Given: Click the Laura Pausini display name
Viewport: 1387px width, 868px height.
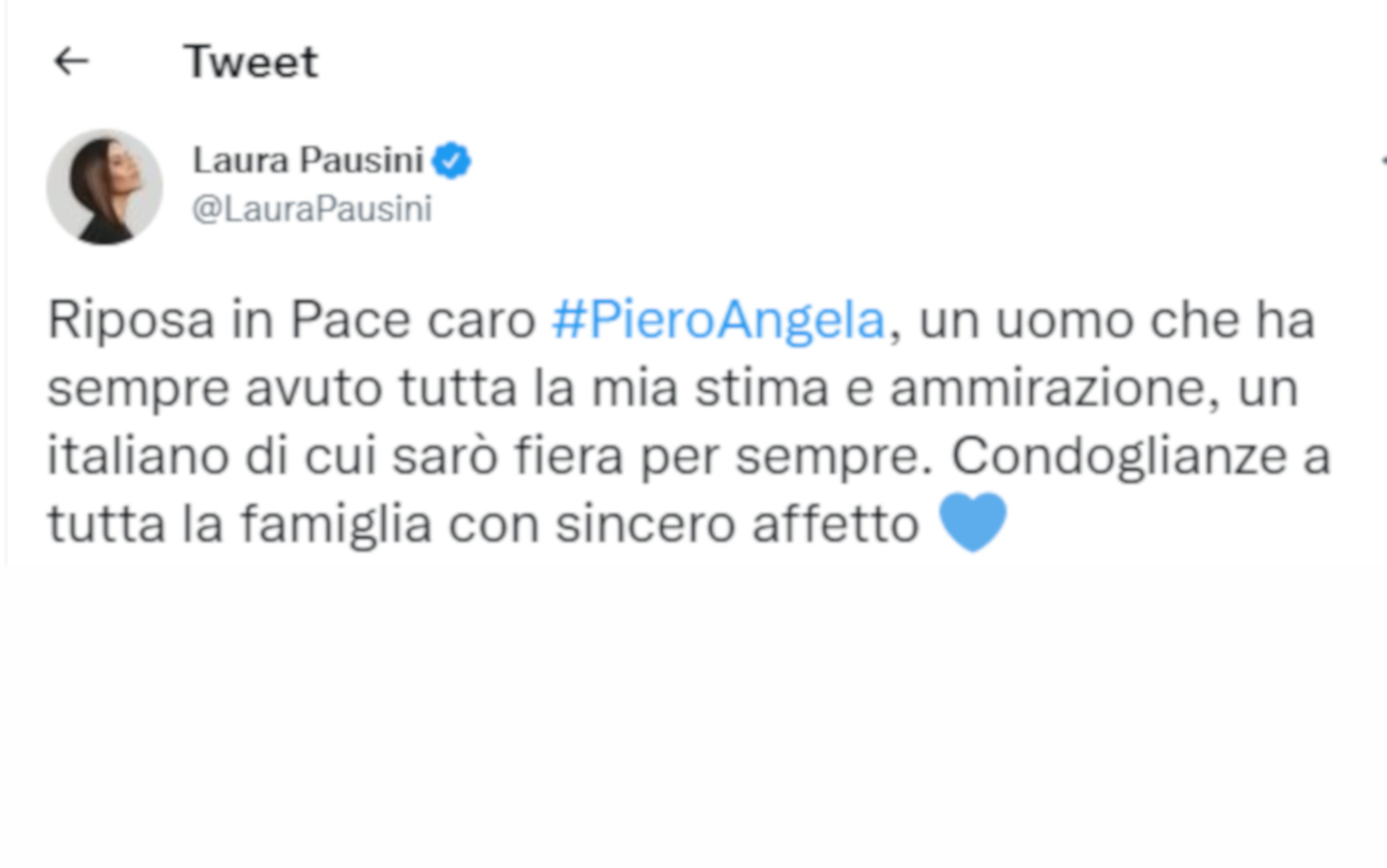Looking at the screenshot, I should (x=308, y=160).
